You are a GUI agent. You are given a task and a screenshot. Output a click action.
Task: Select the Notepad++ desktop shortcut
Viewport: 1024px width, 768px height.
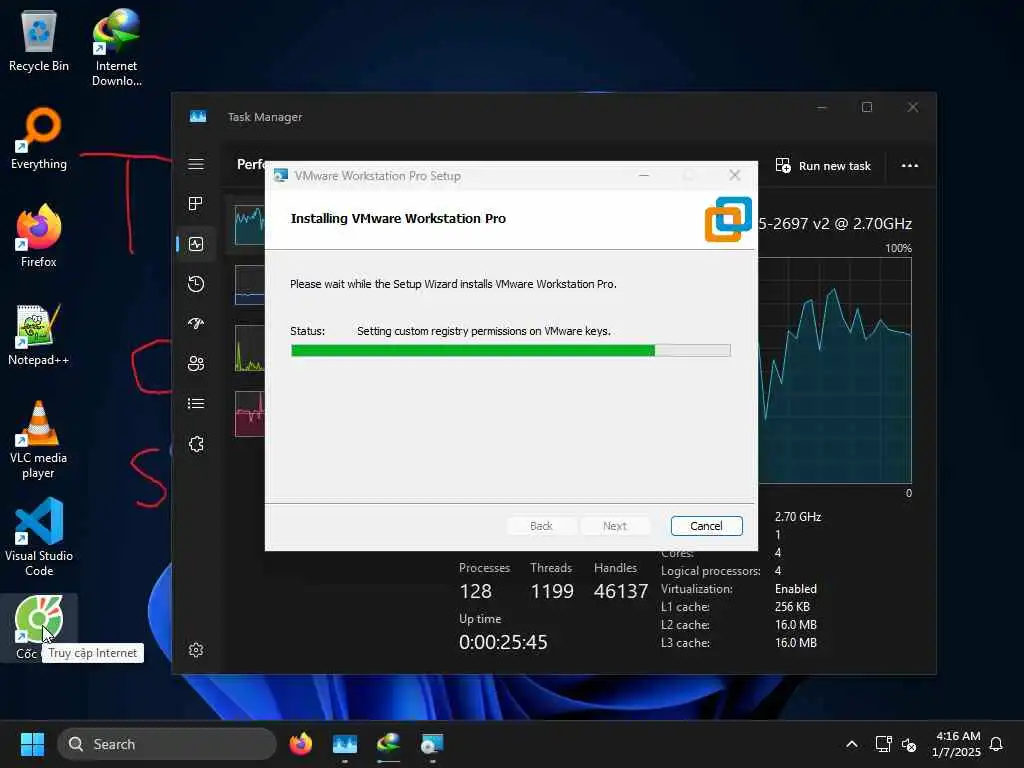pyautogui.click(x=39, y=335)
